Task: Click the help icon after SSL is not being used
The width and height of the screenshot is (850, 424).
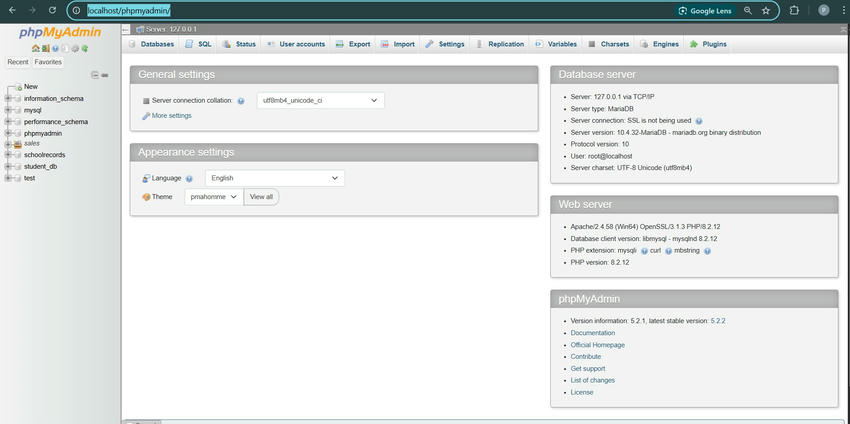Action: [699, 121]
